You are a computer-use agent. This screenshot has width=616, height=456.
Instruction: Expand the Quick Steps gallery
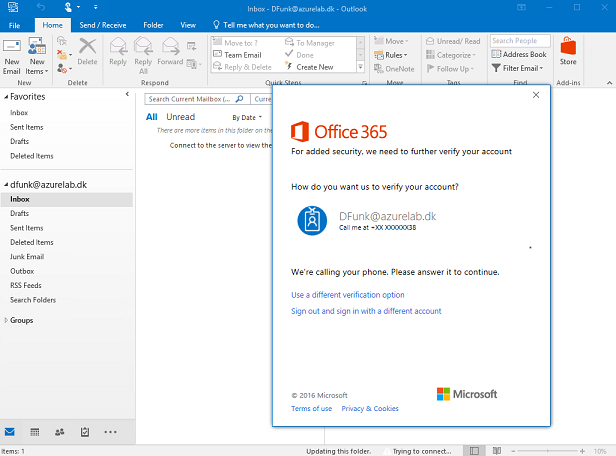click(x=360, y=67)
